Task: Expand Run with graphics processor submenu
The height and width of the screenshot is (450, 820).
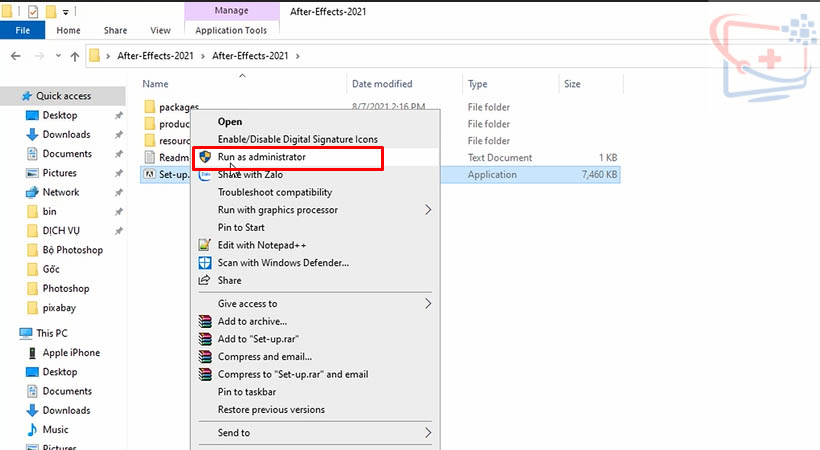Action: (428, 210)
